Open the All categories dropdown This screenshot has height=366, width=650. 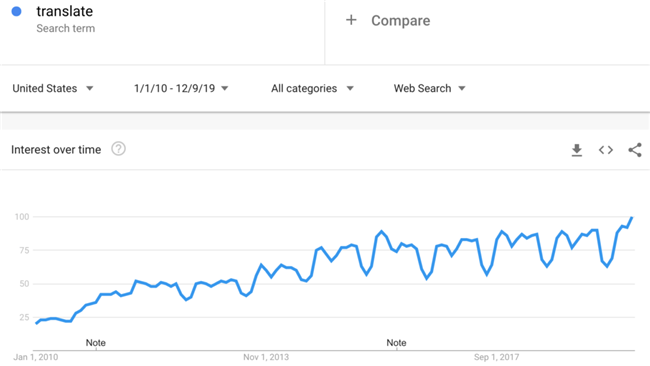coord(312,88)
